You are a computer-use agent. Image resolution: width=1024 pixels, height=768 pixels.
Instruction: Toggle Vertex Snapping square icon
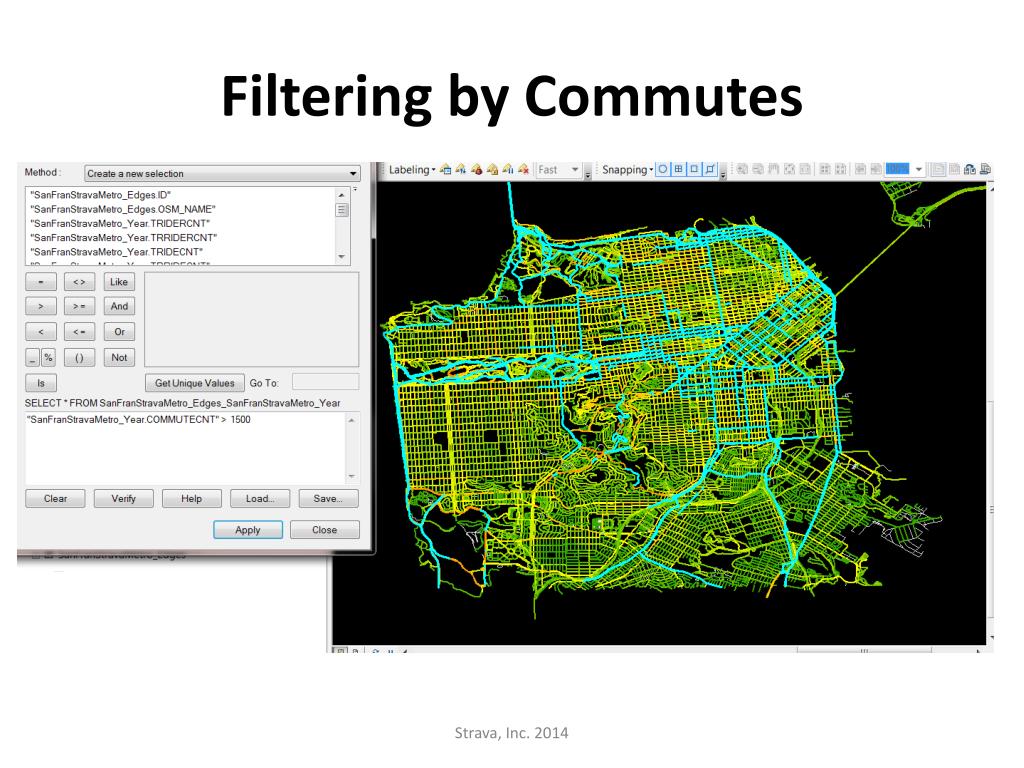pos(694,169)
